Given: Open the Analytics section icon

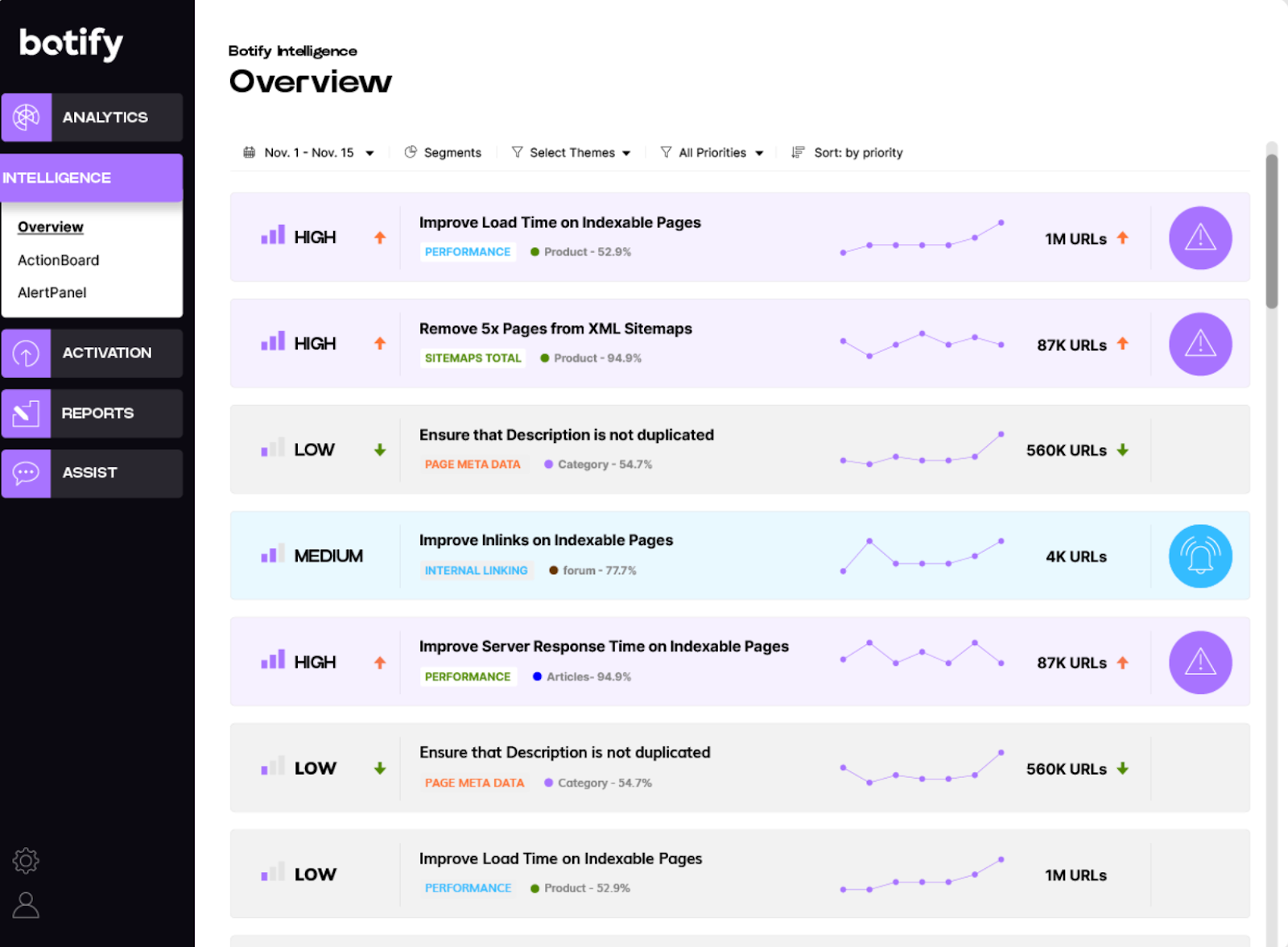Looking at the screenshot, I should pyautogui.click(x=27, y=118).
